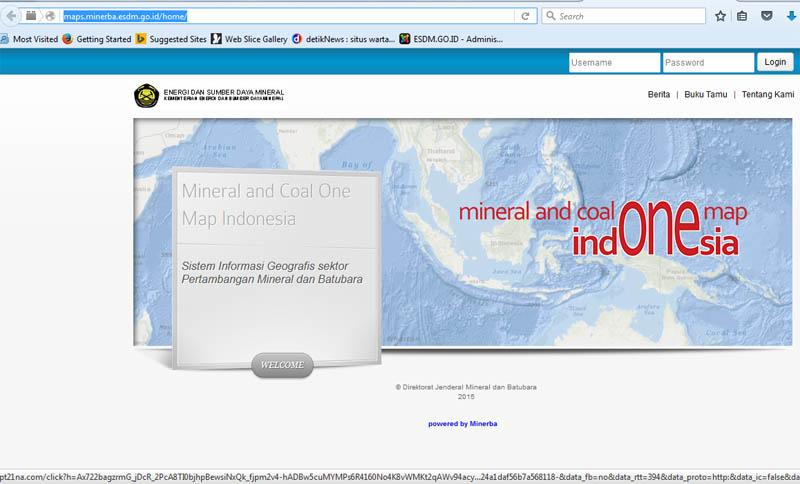Click the Pocket save icon

[x=767, y=16]
